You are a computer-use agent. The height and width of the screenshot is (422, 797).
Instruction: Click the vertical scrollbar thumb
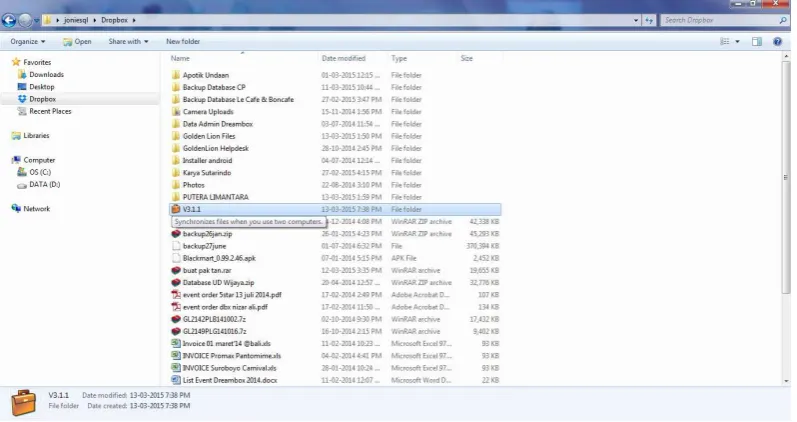click(x=786, y=178)
